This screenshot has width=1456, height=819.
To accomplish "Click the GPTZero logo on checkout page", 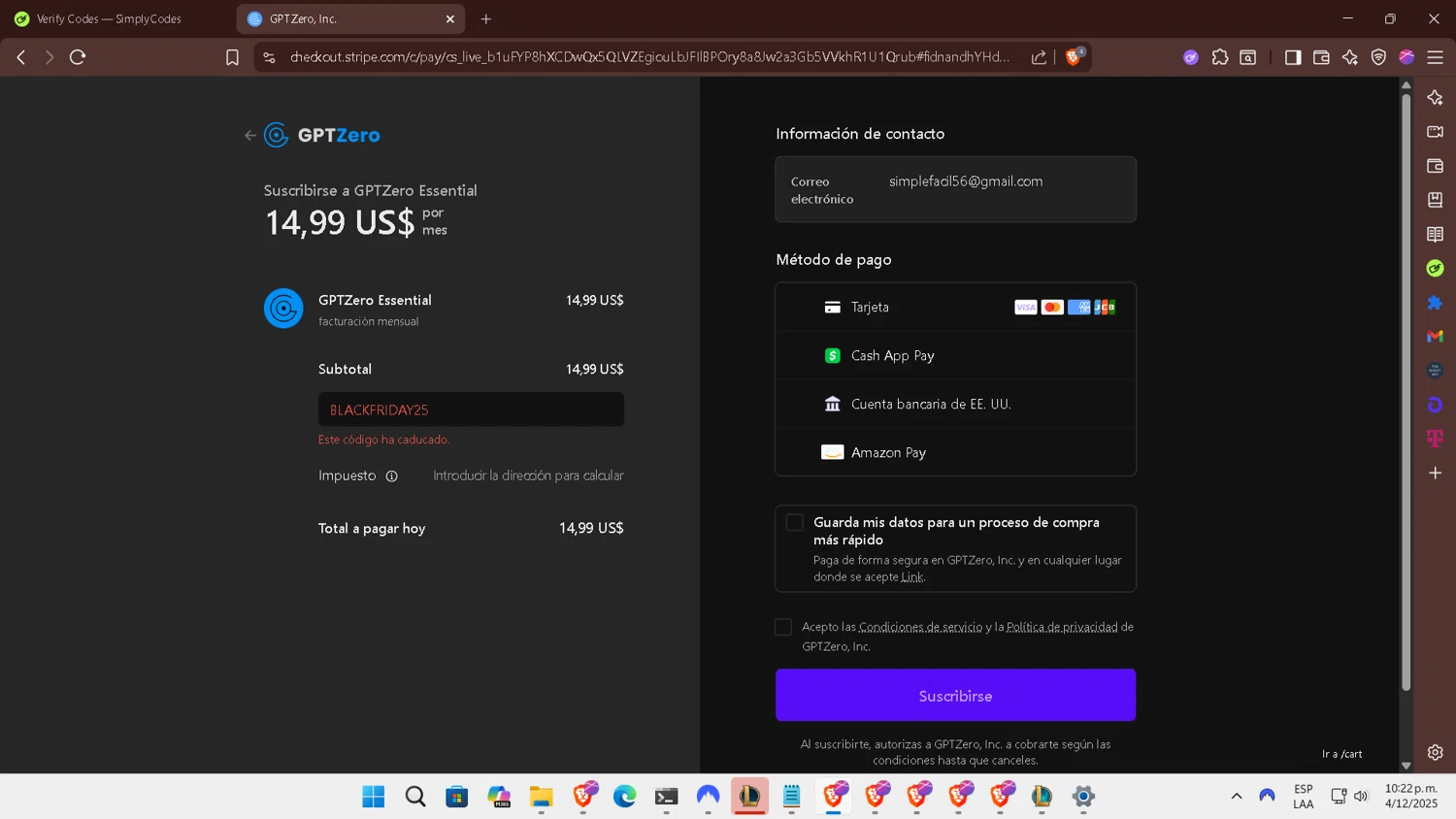I will [x=322, y=135].
